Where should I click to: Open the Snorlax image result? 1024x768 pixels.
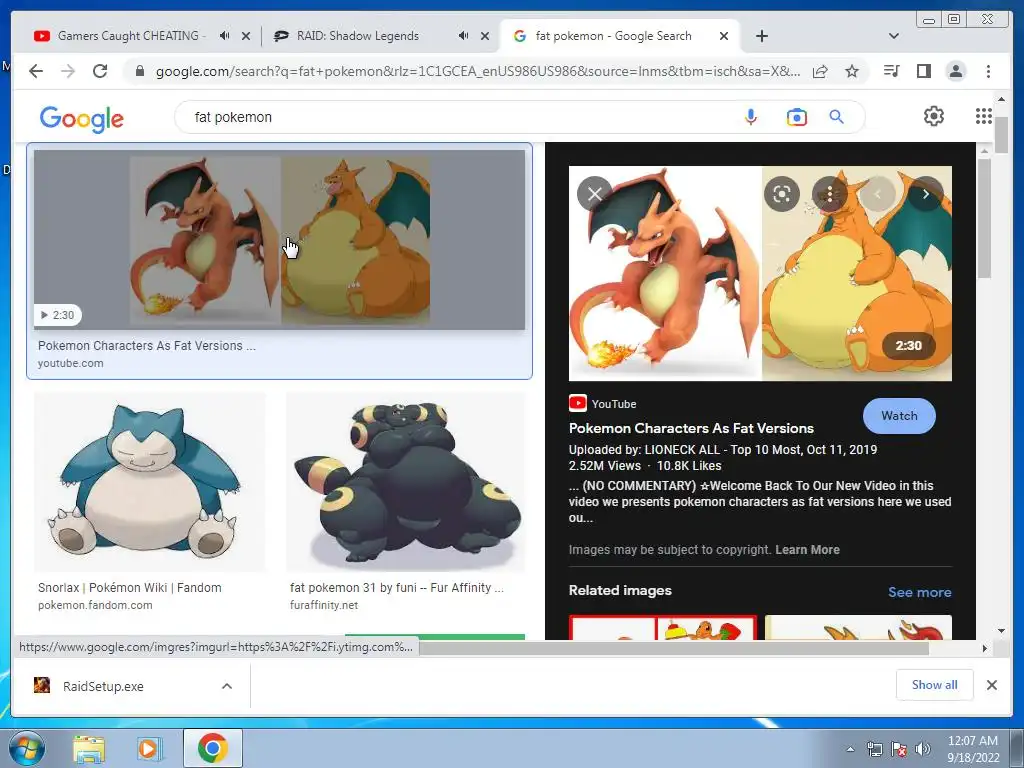point(150,482)
